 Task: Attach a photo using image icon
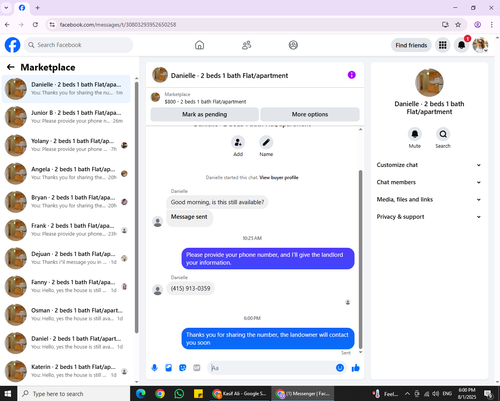pos(169,368)
